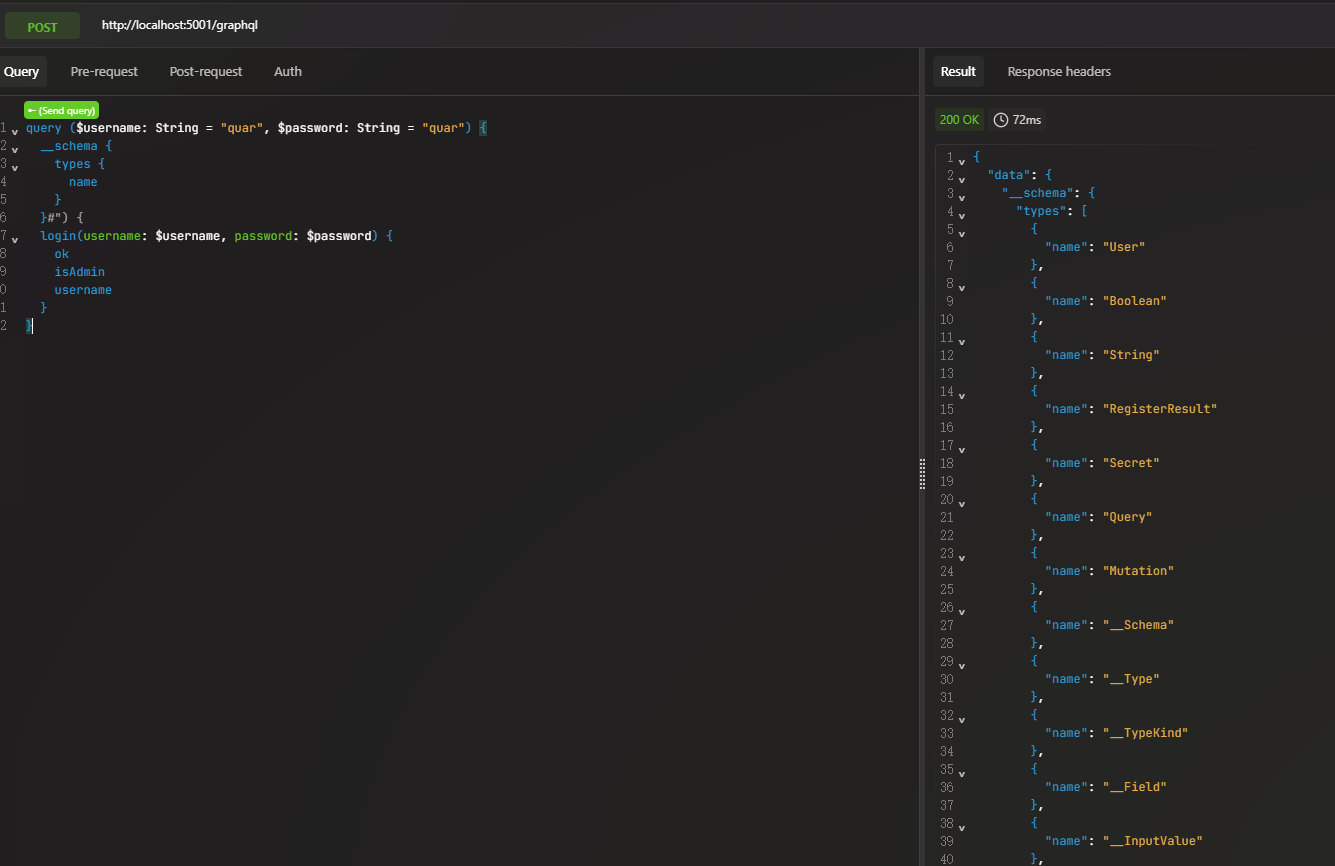Click the POST method button
Screen dimensions: 1335x866
(42, 26)
